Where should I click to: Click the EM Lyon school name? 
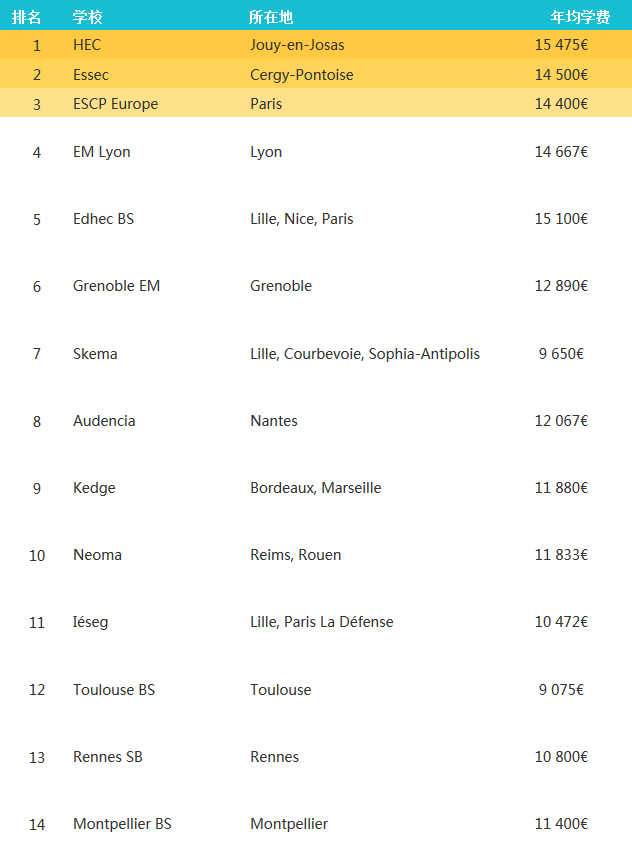[x=102, y=152]
